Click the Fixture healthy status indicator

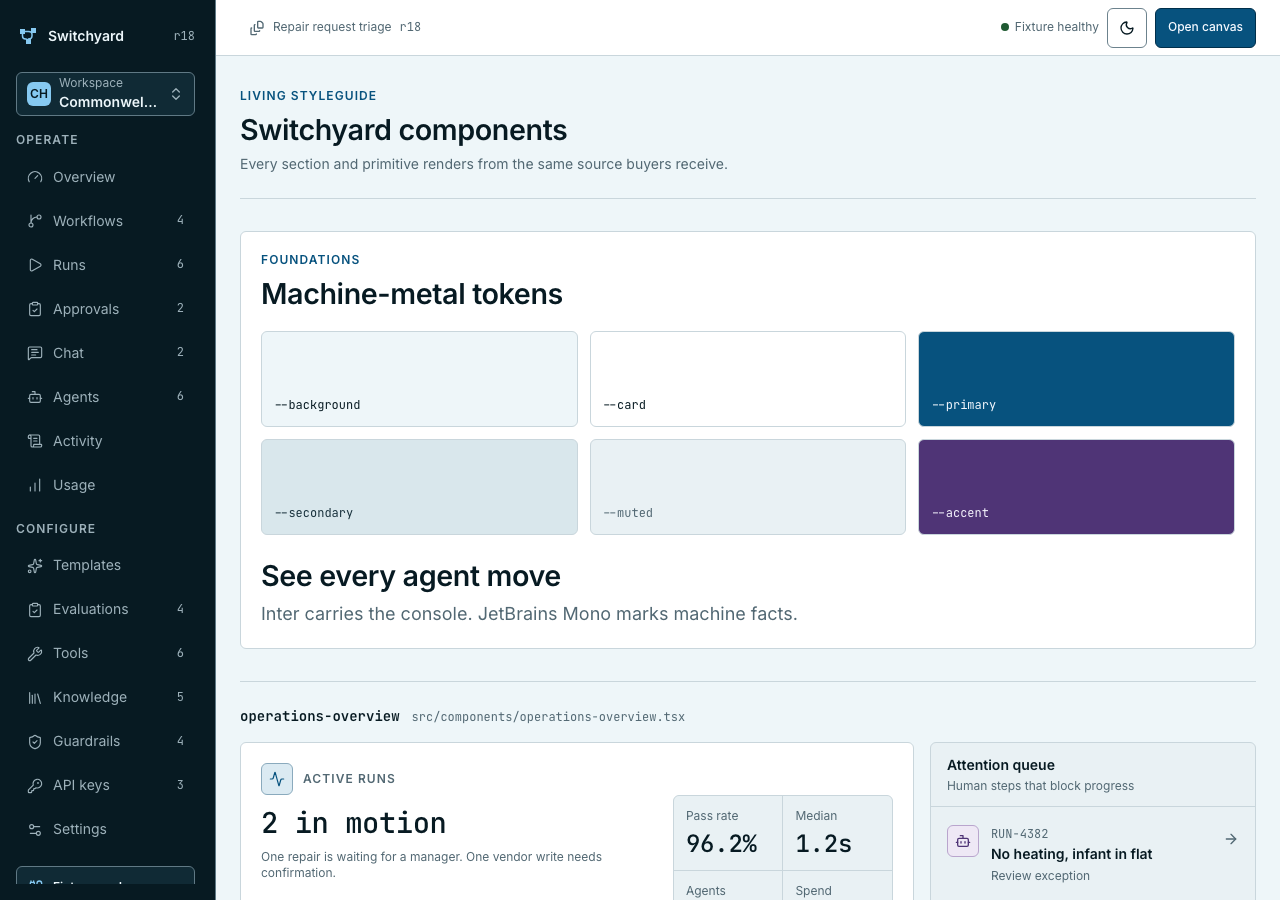(x=1050, y=27)
